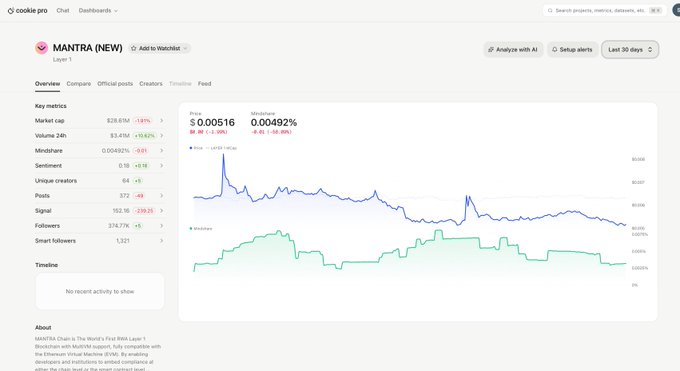Click the star icon in Add to Watchlist
The width and height of the screenshot is (680, 371).
click(x=134, y=48)
